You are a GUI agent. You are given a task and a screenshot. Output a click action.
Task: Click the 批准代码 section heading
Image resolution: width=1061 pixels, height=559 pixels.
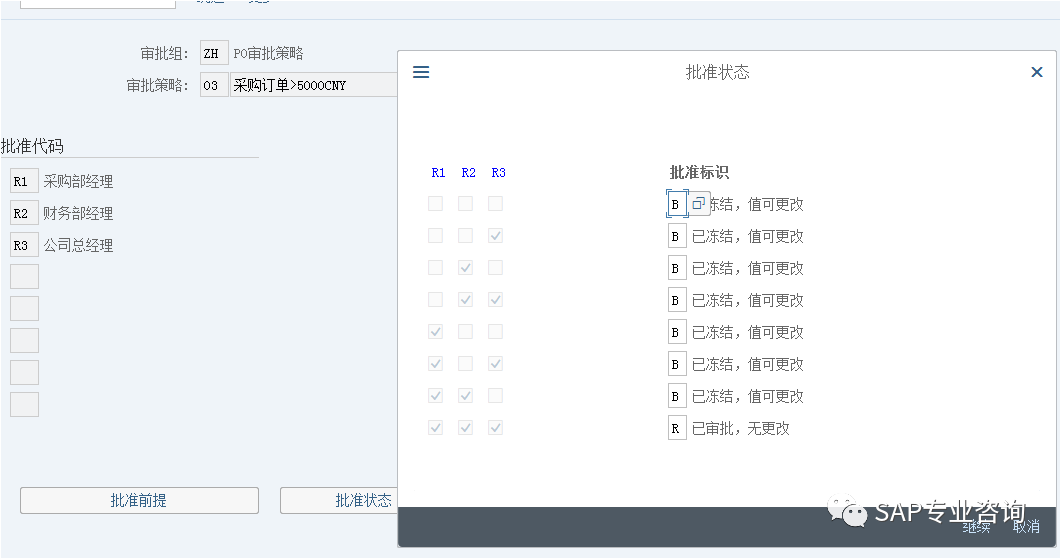[32, 146]
